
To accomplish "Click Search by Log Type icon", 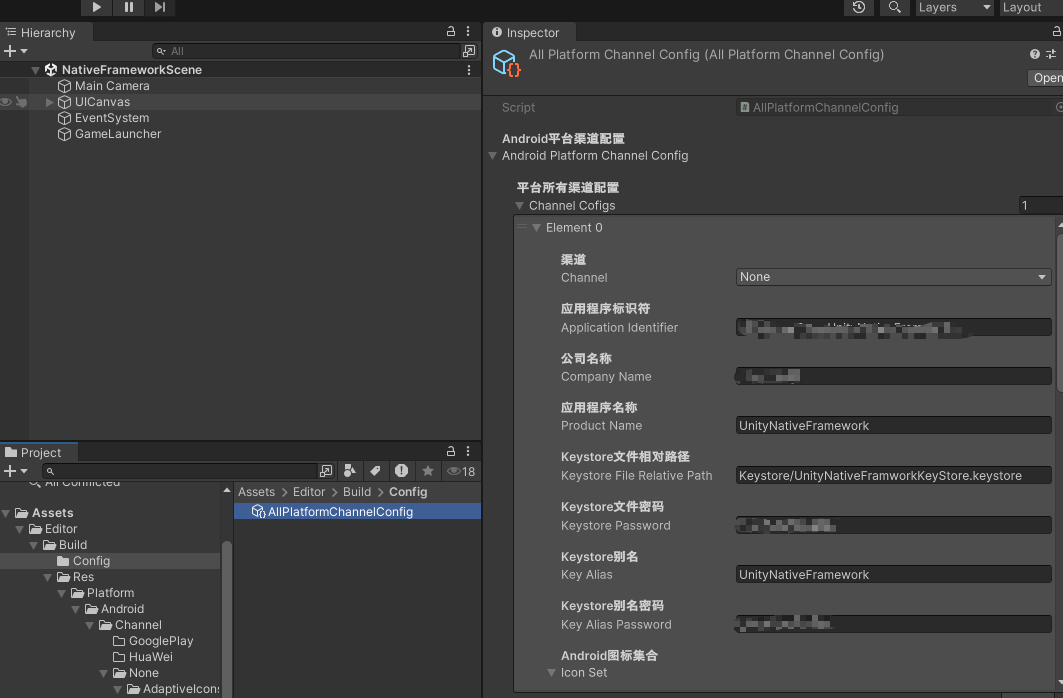I will [x=401, y=471].
